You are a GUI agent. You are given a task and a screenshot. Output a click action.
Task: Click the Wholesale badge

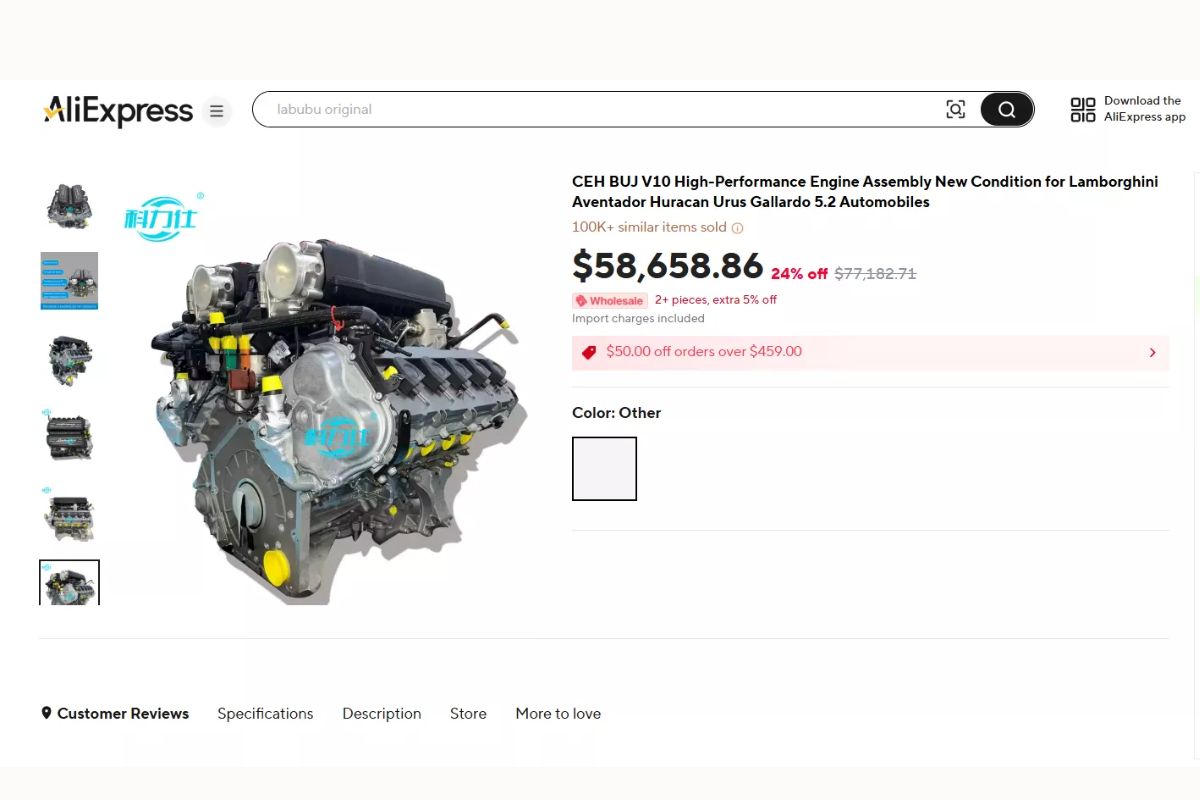coord(610,301)
